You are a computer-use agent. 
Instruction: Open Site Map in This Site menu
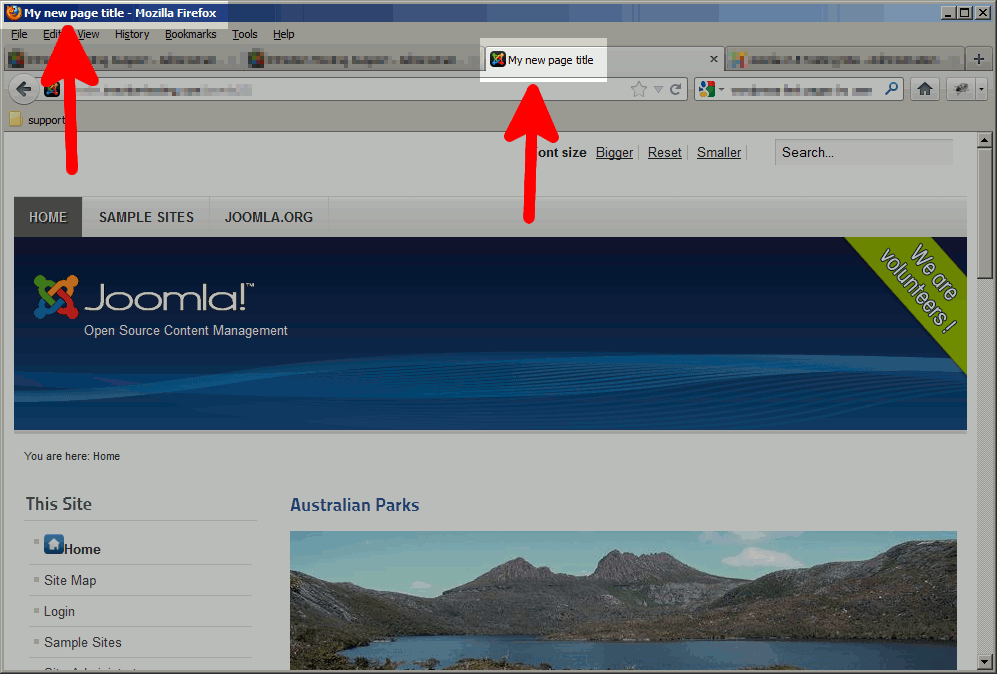pyautogui.click(x=70, y=581)
